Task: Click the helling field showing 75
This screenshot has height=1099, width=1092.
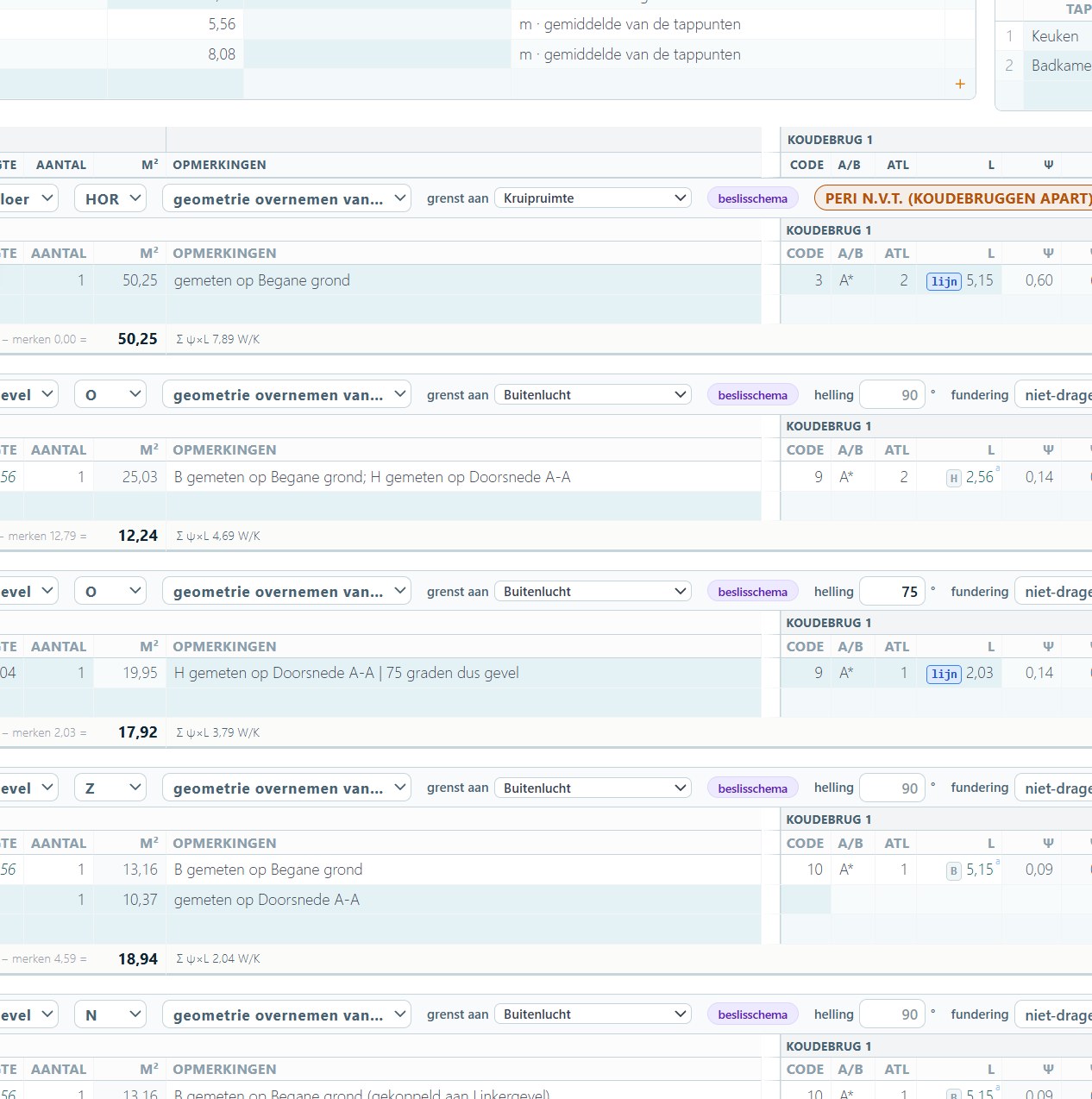Action: click(893, 591)
